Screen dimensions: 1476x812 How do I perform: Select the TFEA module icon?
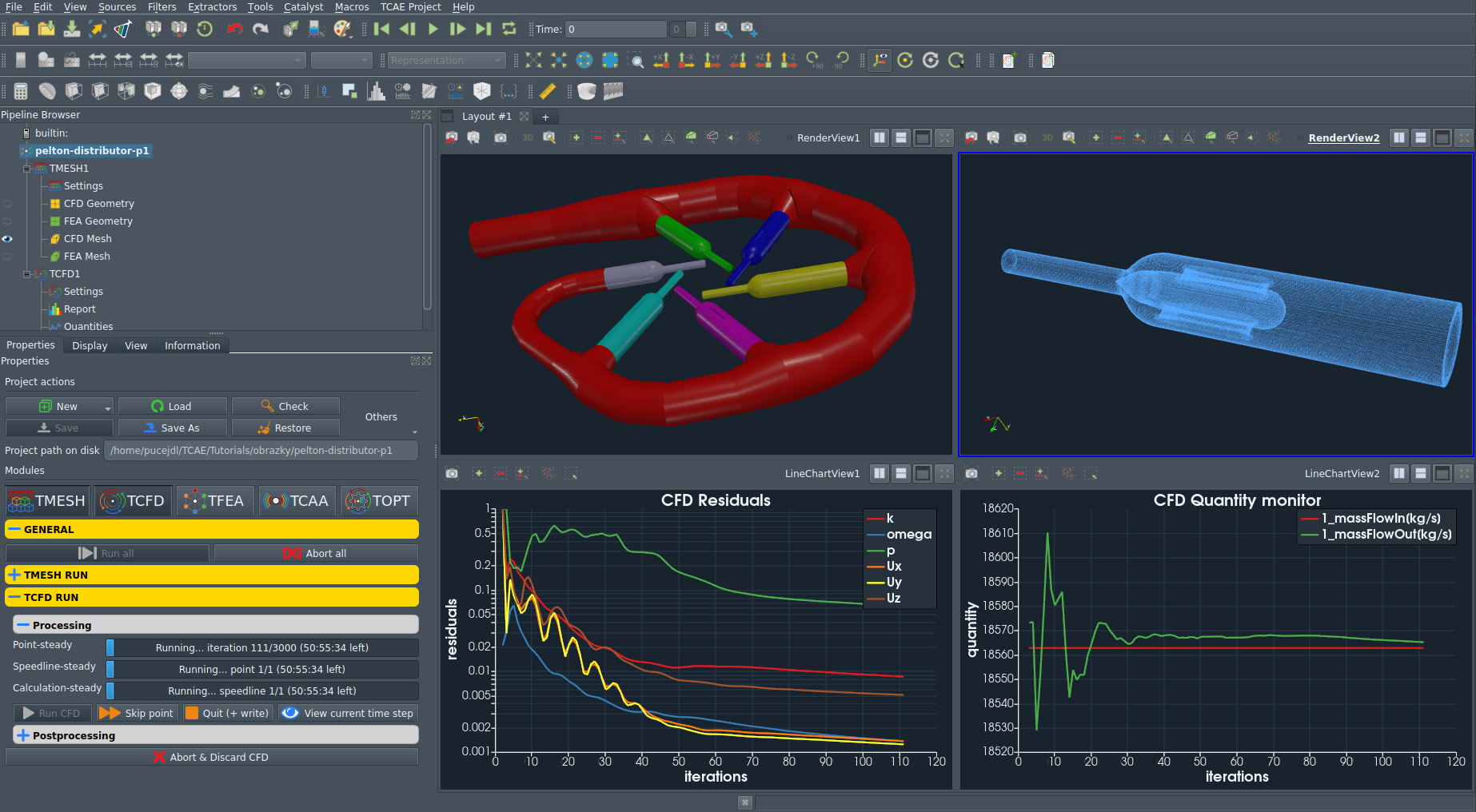[x=214, y=501]
